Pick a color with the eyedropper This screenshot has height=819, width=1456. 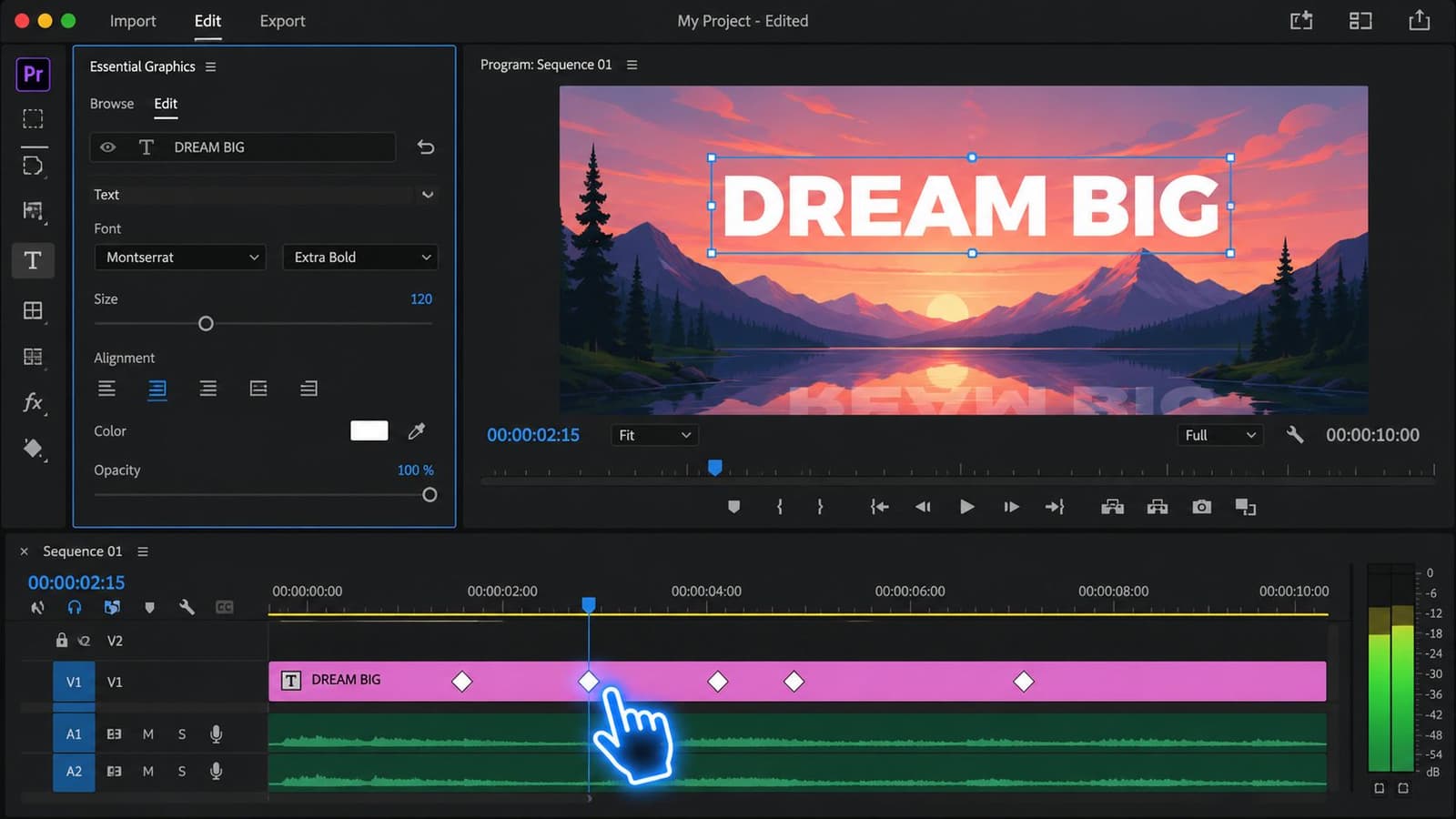[417, 430]
